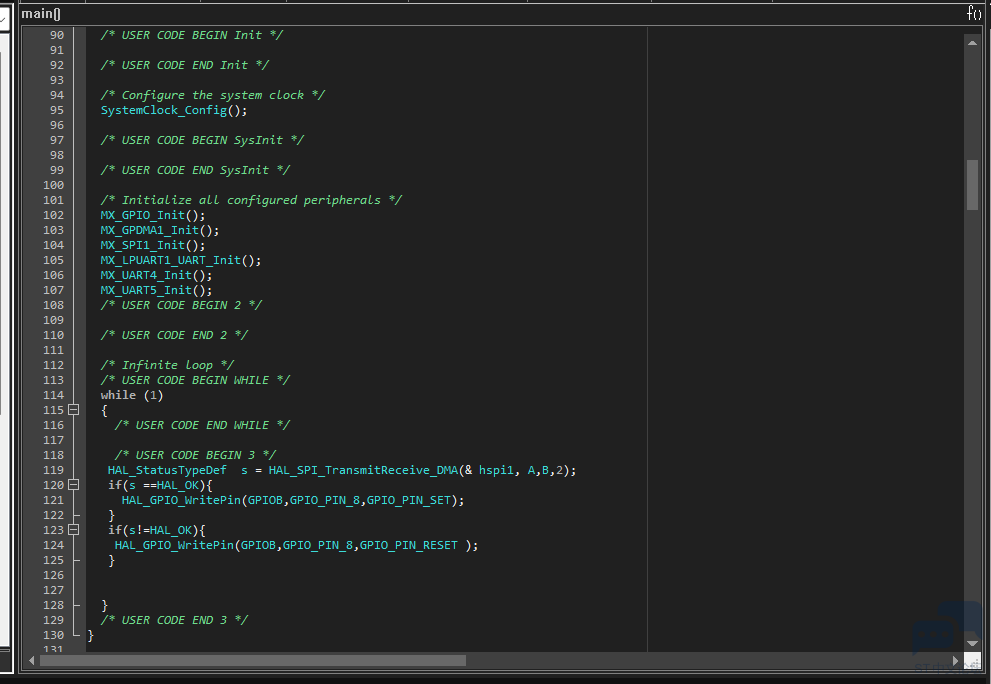
Task: Click the if(s ==HAL_OK) condition
Action: (x=160, y=485)
